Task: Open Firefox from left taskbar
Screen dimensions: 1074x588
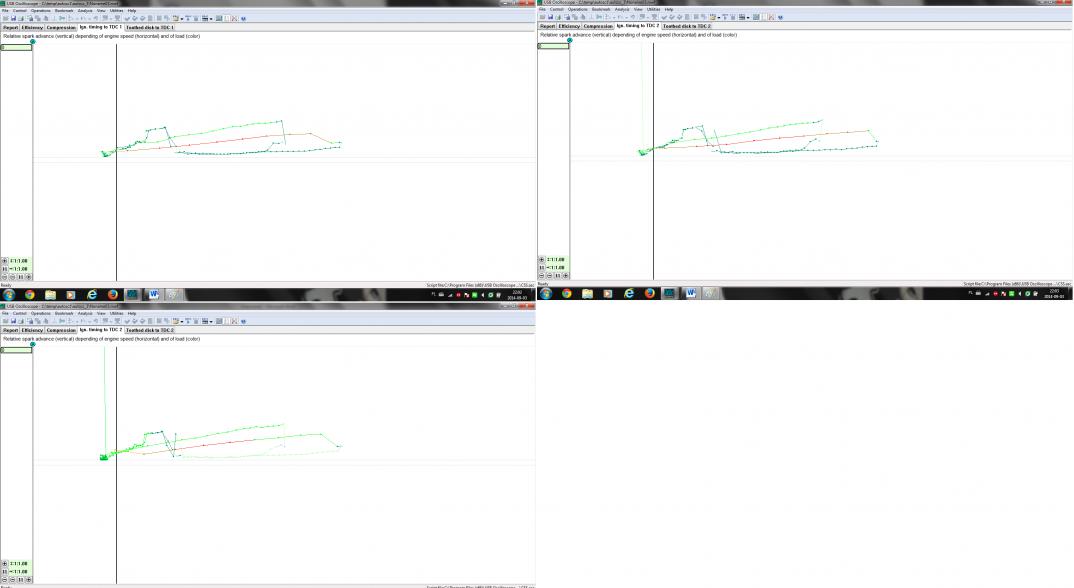Action: point(112,295)
